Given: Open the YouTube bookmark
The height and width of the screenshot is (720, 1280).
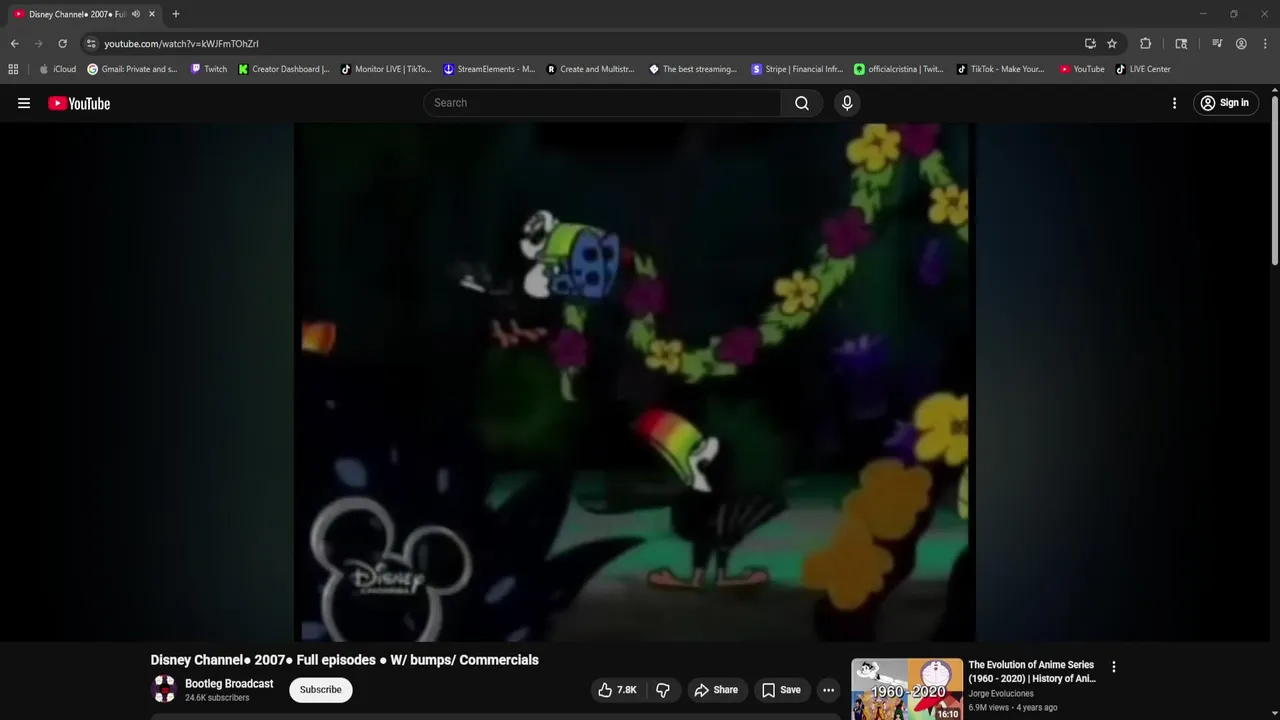Looking at the screenshot, I should (1082, 69).
